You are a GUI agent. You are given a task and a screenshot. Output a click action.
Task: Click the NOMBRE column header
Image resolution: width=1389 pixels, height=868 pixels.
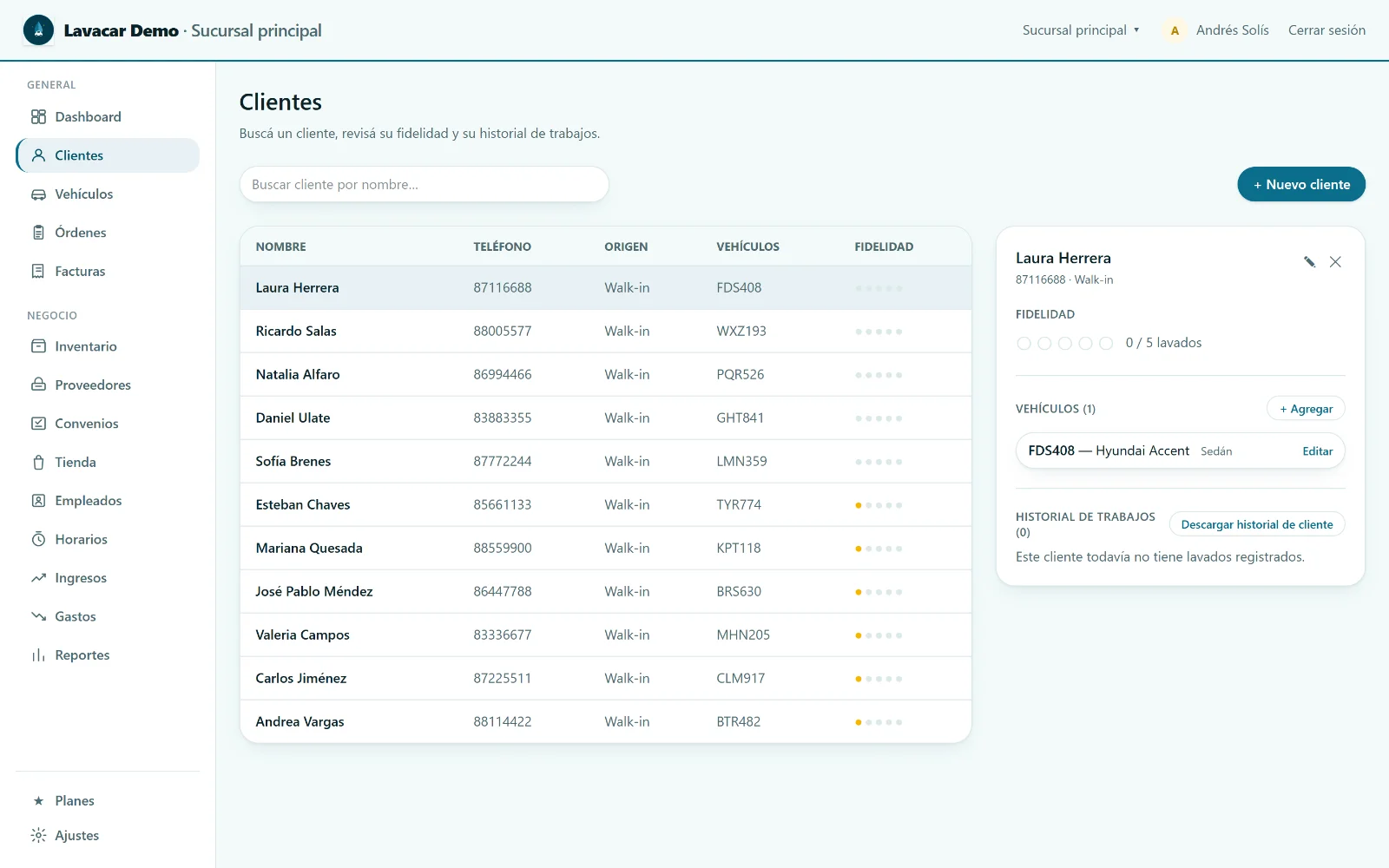280,247
